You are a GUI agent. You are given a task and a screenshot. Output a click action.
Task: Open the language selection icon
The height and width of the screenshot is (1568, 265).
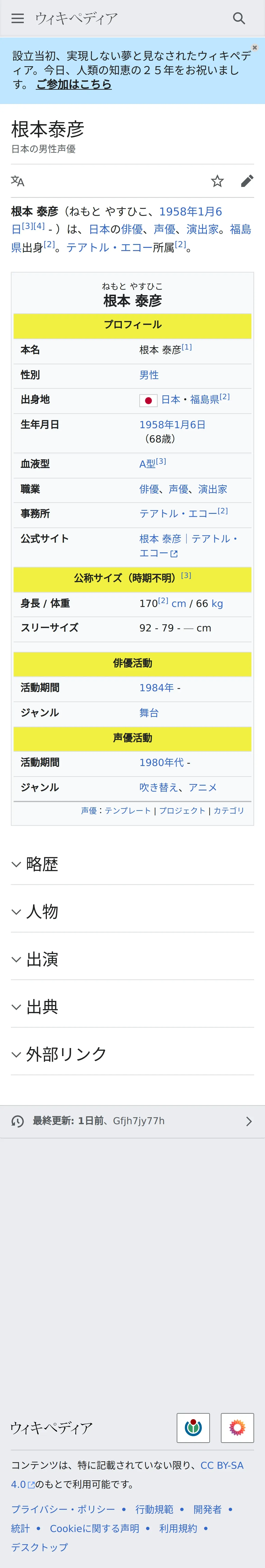point(18,181)
